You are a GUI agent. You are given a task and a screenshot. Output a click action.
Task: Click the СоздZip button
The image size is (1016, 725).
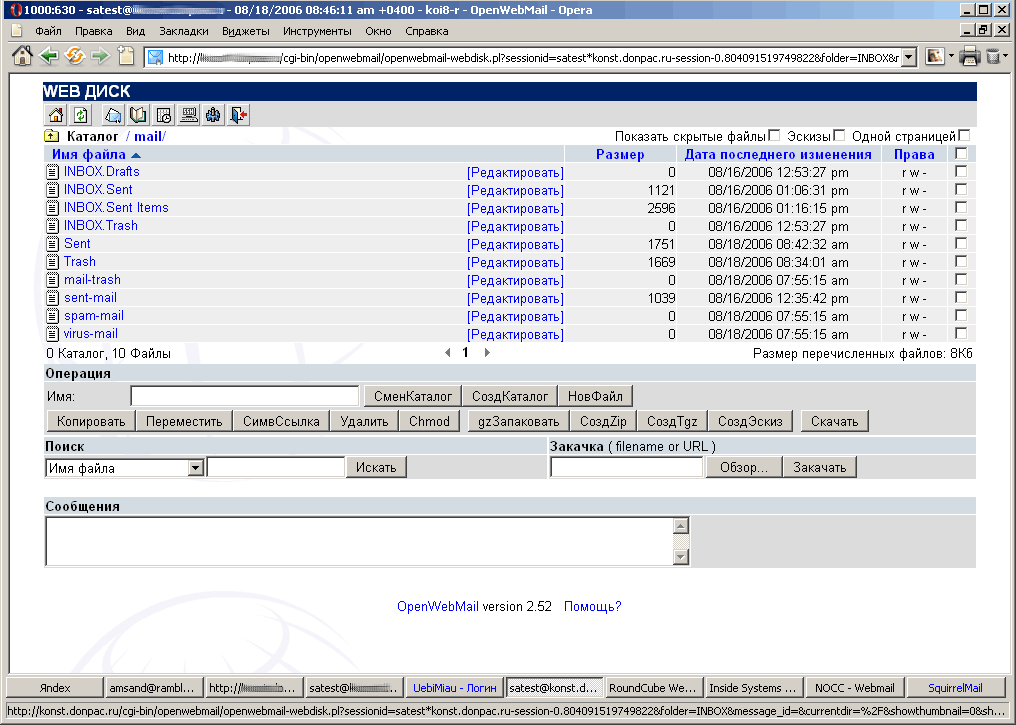[x=603, y=421]
